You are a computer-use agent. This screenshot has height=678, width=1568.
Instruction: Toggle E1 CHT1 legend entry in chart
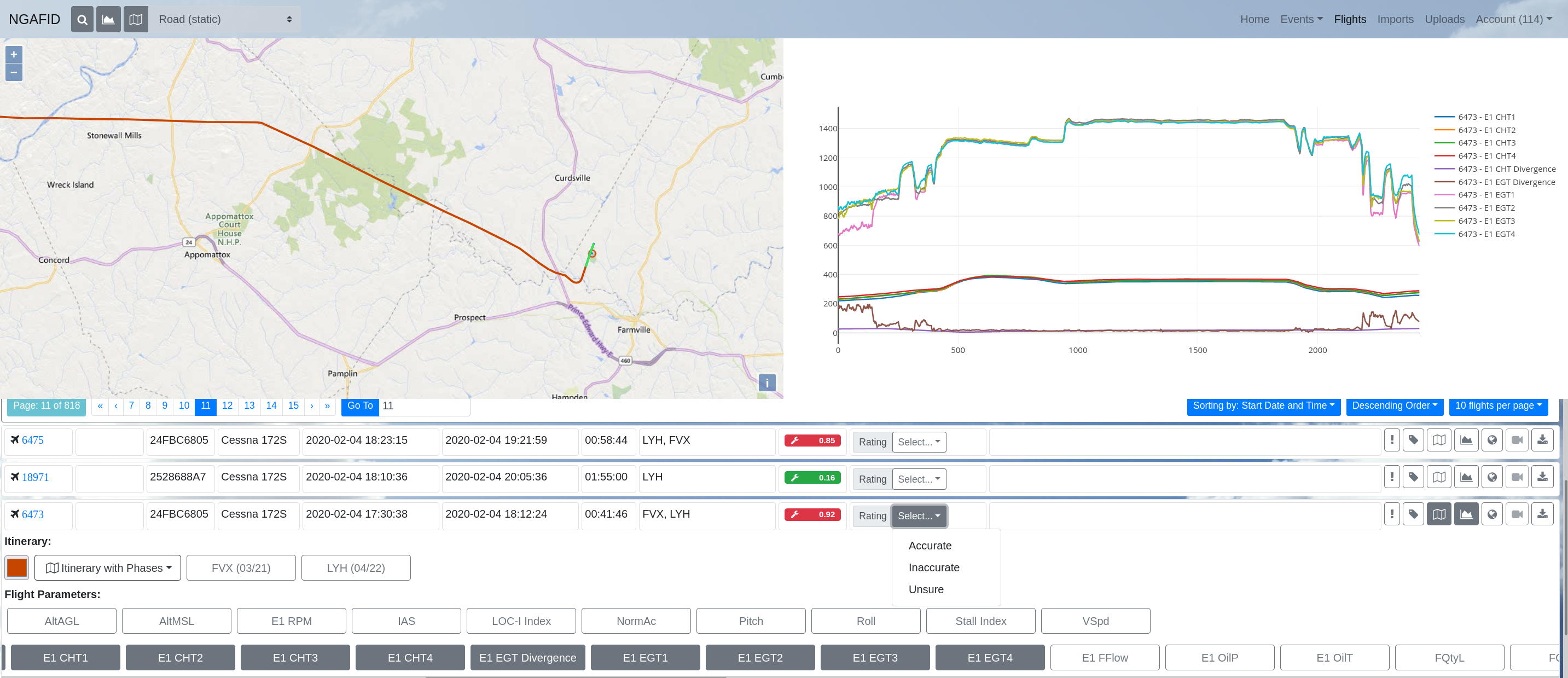[x=1474, y=117]
